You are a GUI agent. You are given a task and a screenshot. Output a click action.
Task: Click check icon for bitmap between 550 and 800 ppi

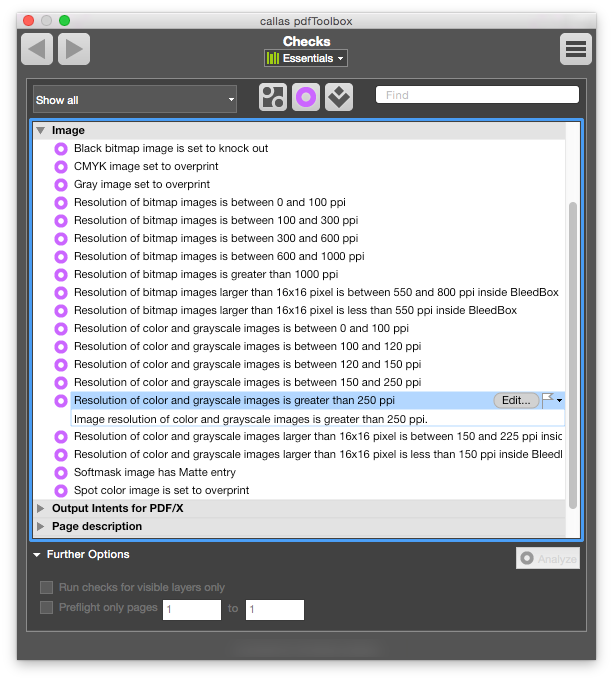tap(61, 293)
